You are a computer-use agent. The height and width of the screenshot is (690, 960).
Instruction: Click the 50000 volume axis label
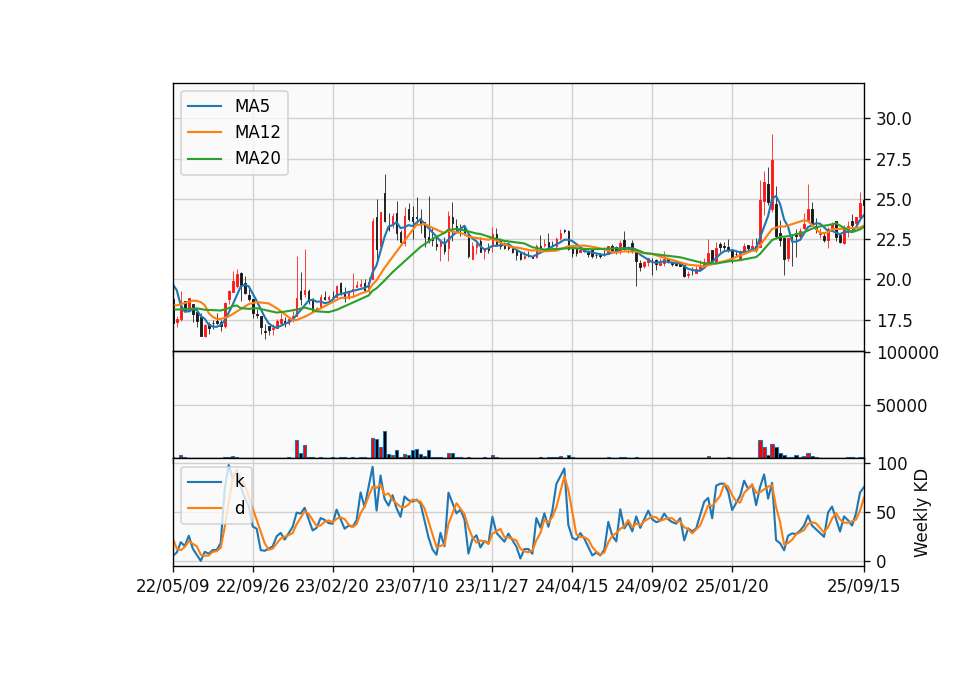click(x=901, y=406)
